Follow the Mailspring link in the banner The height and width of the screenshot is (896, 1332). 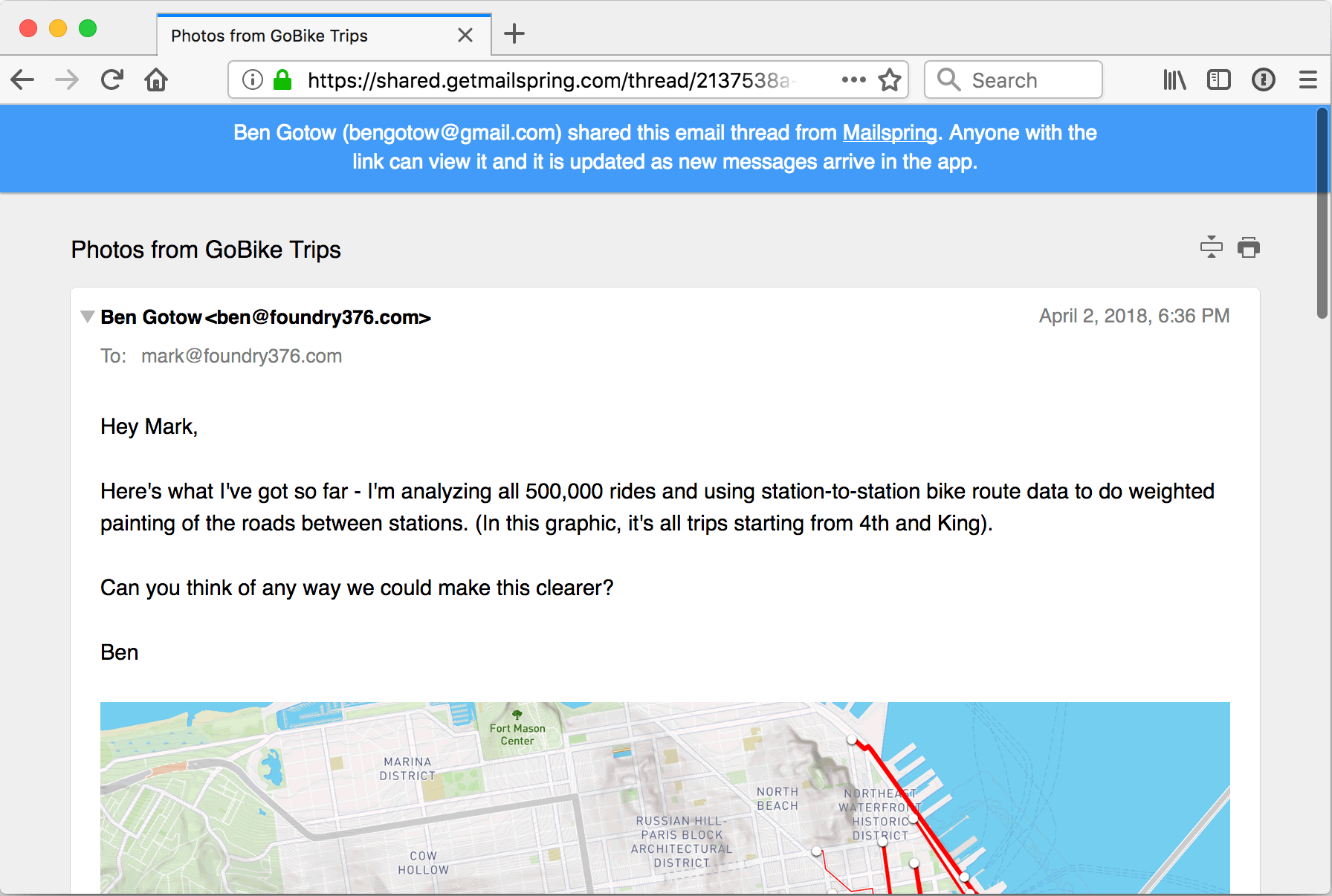coord(889,132)
